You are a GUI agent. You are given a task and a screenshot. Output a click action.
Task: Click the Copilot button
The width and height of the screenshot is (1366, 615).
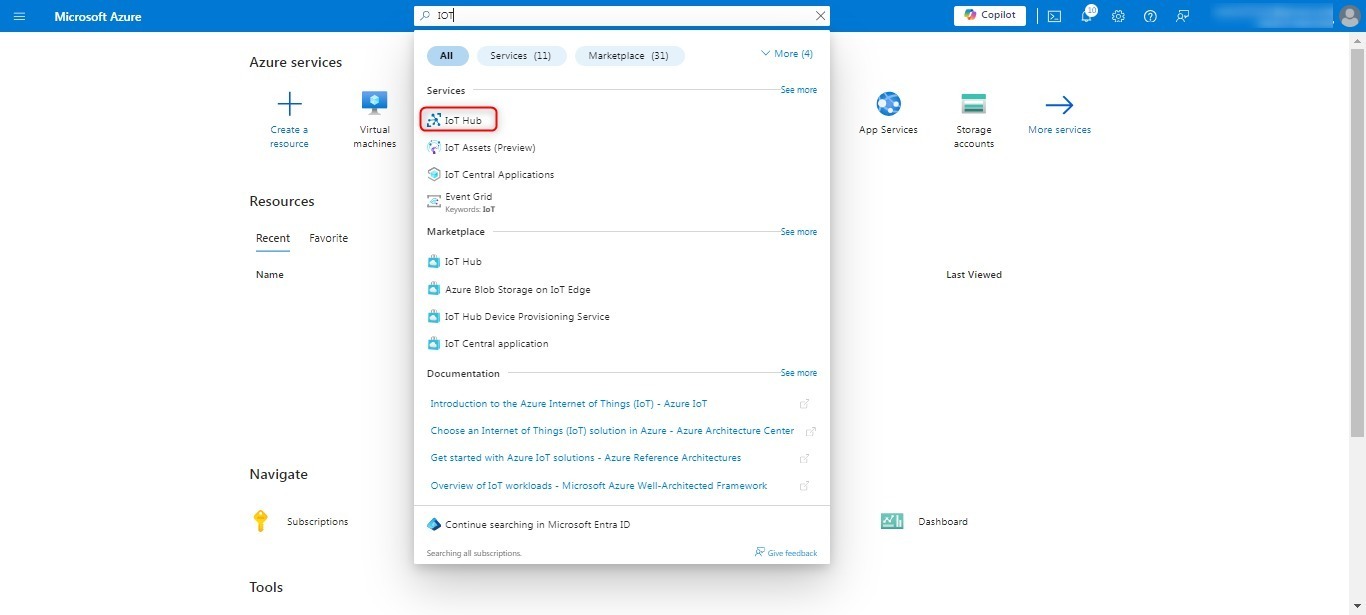click(x=990, y=15)
